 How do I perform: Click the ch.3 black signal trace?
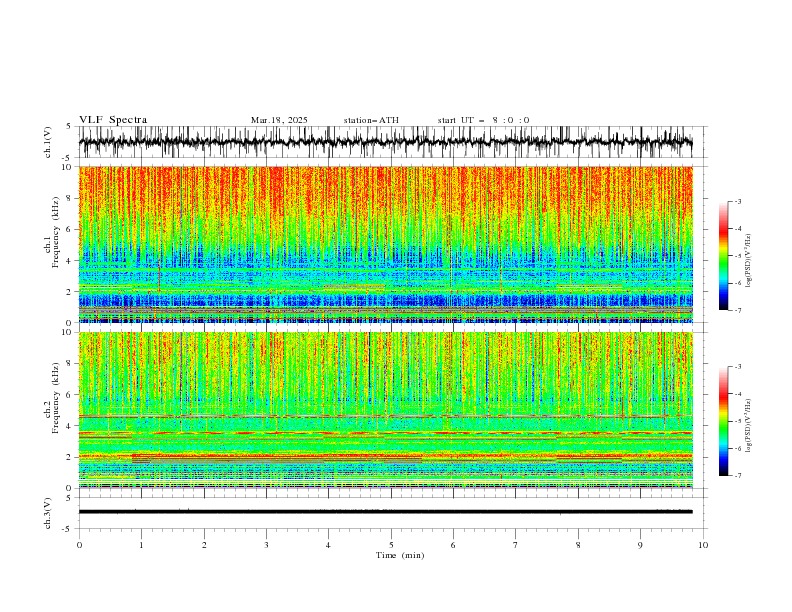point(386,512)
